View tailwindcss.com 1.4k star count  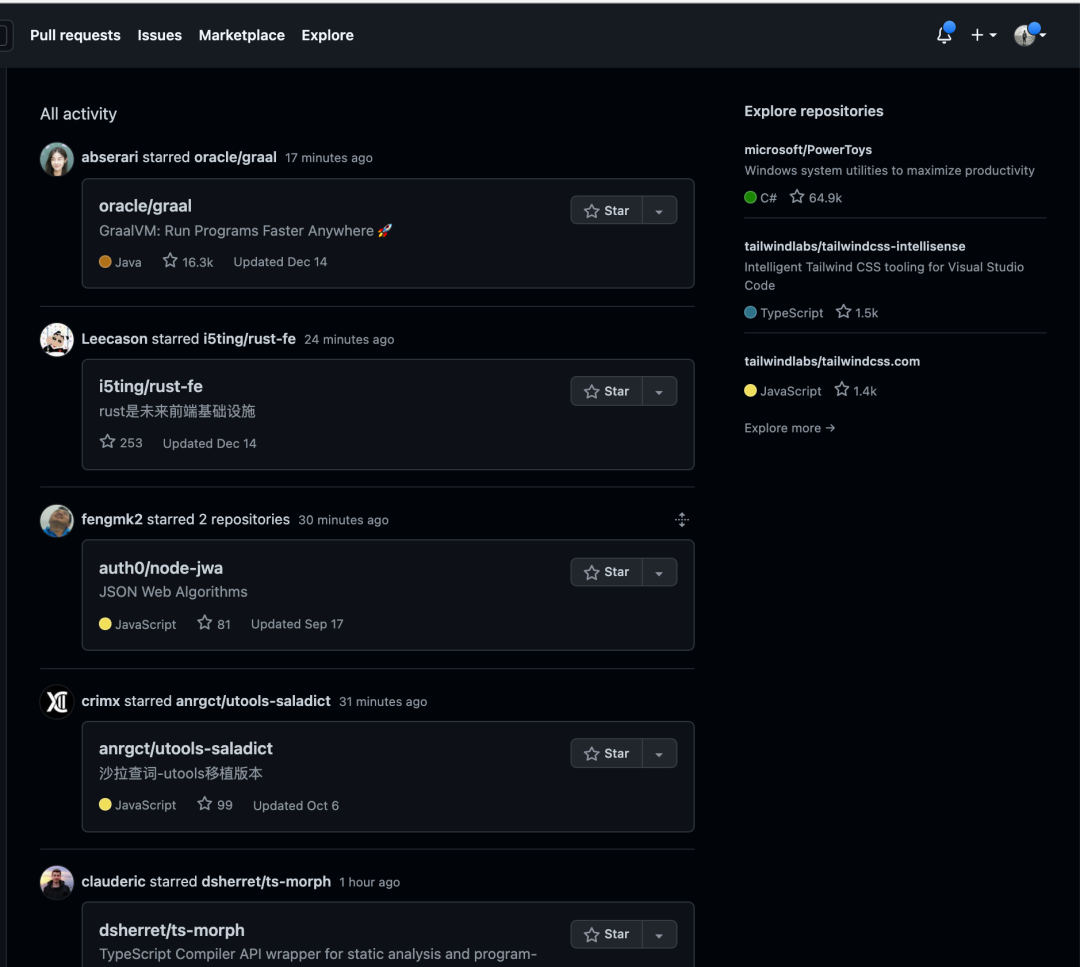855,390
